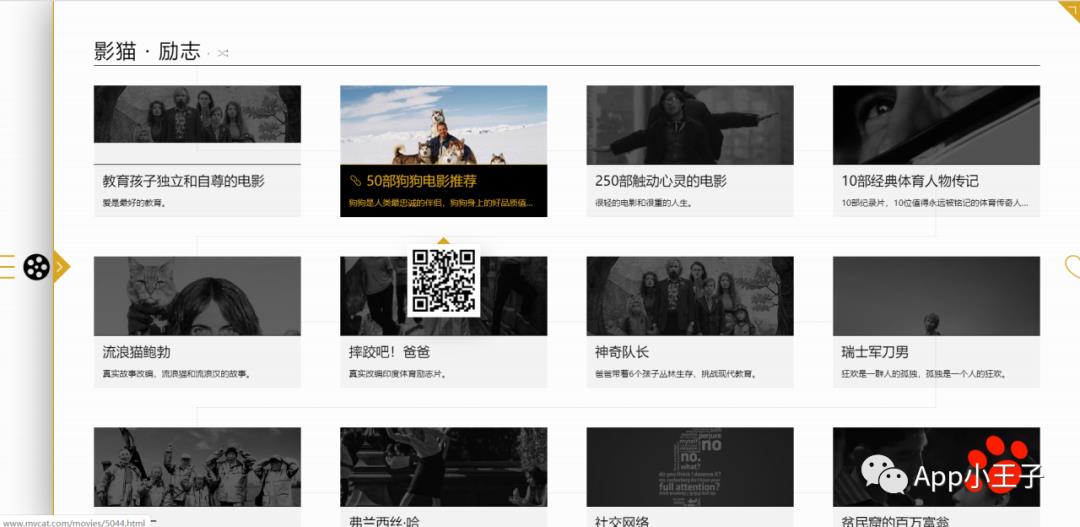This screenshot has width=1080, height=527.
Task: Click the shuffle icon beside 影猫·励志
Action: pos(223,53)
